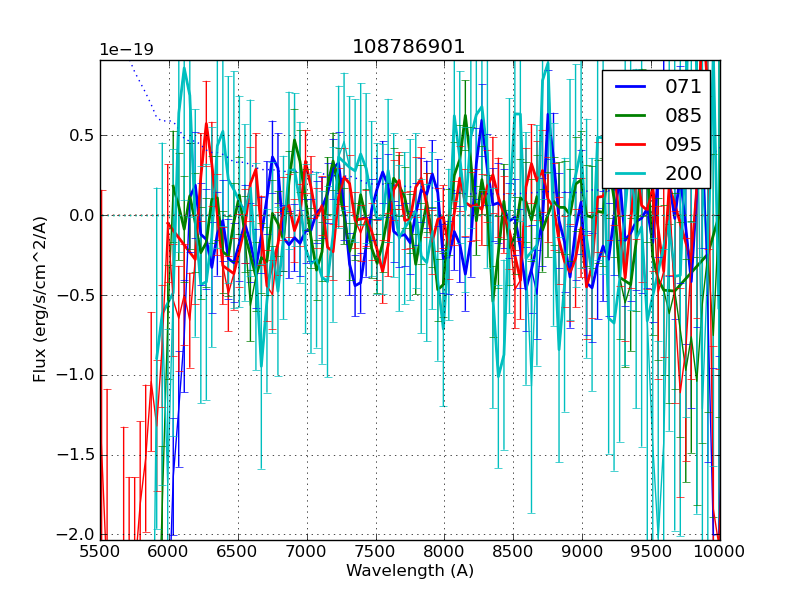The image size is (800, 600).
Task: Click the green line swatch in legend
Action: (x=631, y=115)
